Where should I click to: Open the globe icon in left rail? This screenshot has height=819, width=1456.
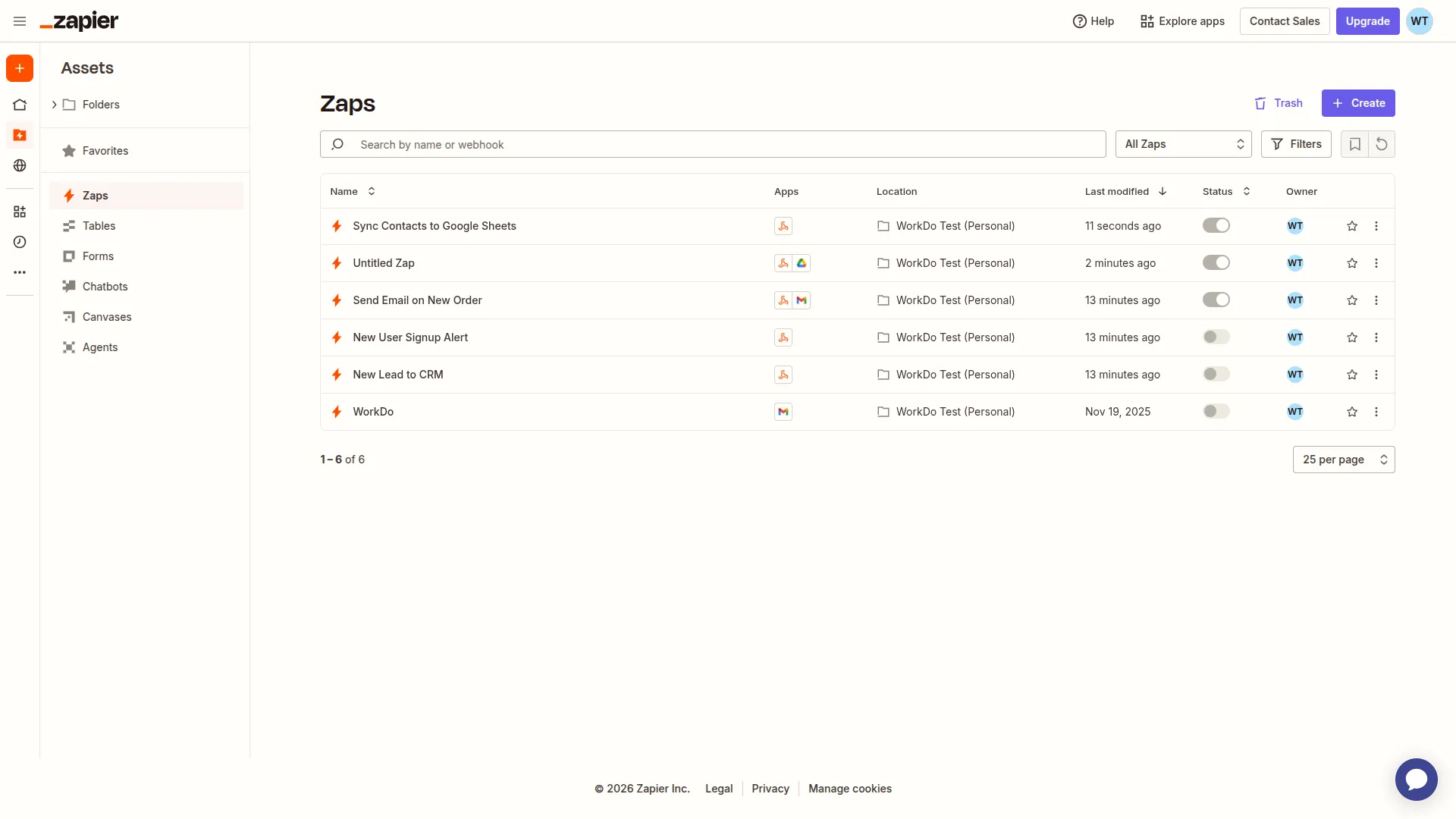coord(20,165)
